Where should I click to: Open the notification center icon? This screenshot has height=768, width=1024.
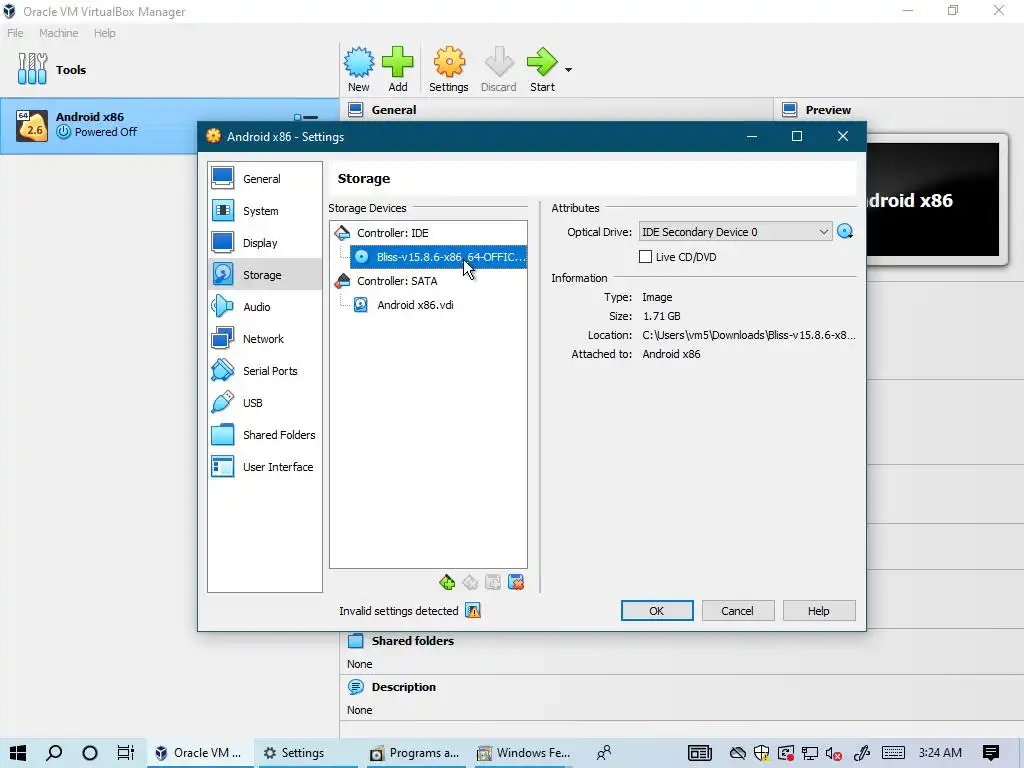pos(991,753)
